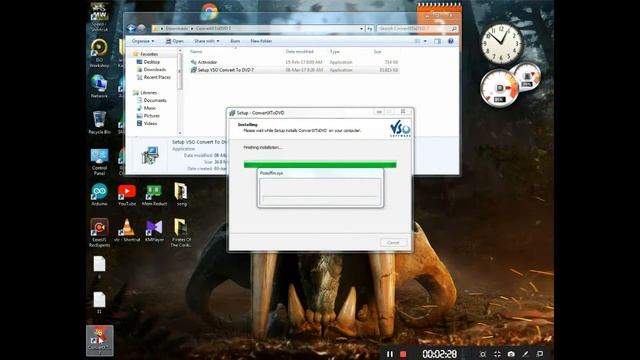Open the Control Panel desktop icon
The height and width of the screenshot is (360, 640).
(99, 162)
